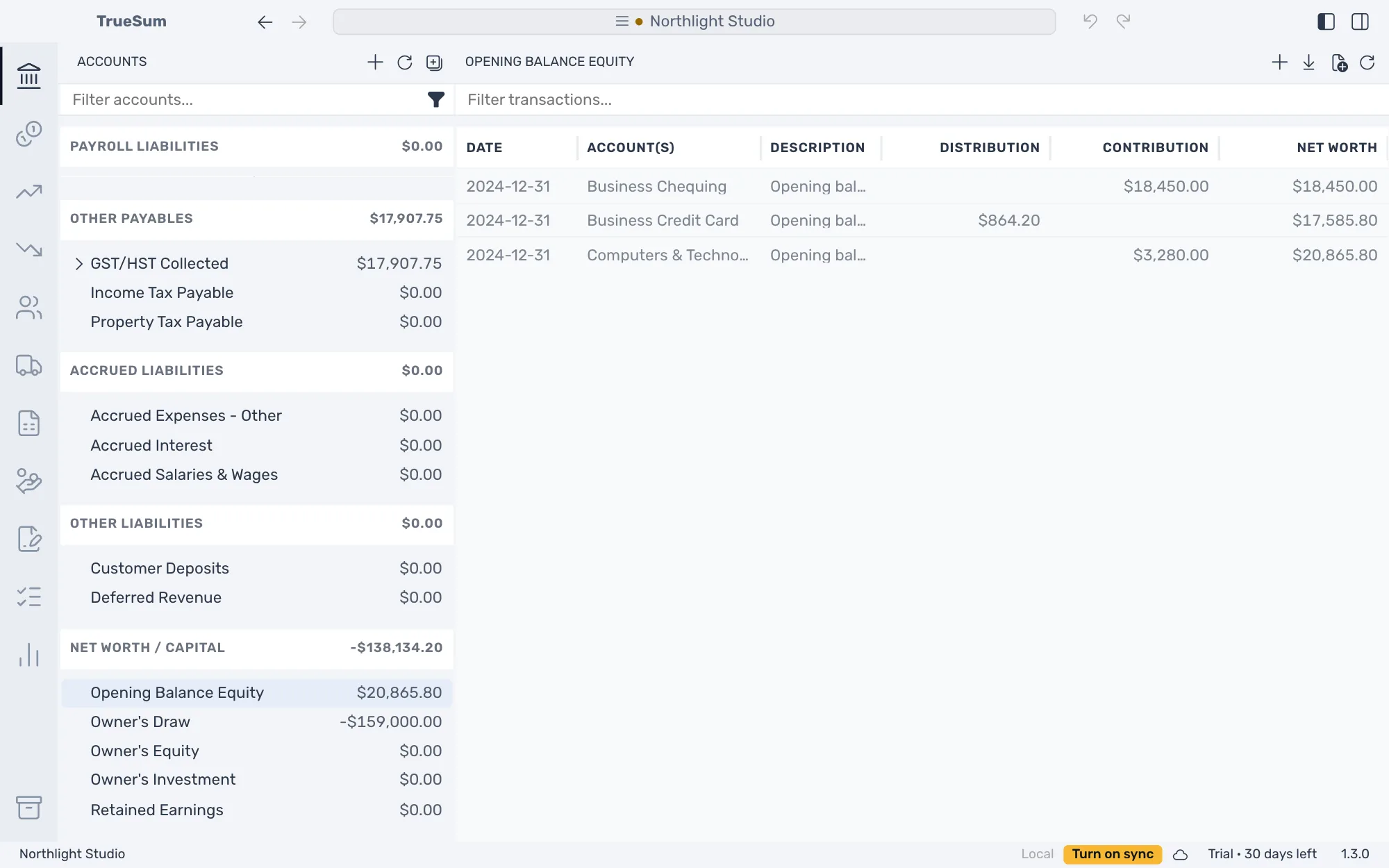Click the add account group icon
This screenshot has width=1389, height=868.
point(434,62)
